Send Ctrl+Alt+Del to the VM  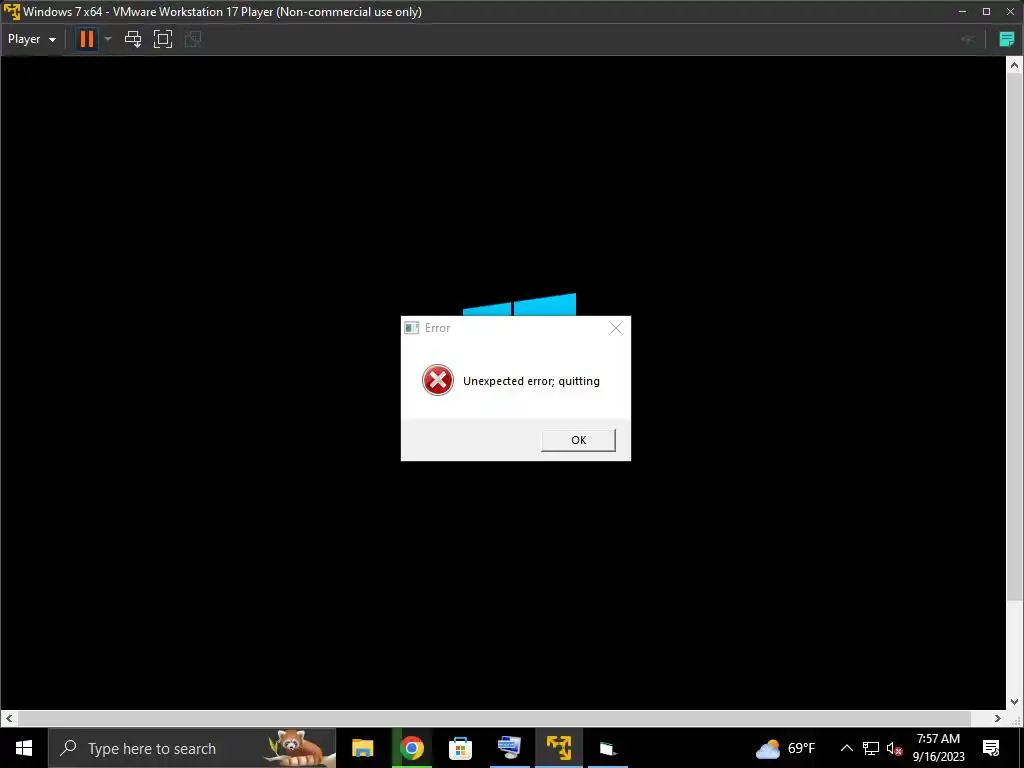(133, 39)
